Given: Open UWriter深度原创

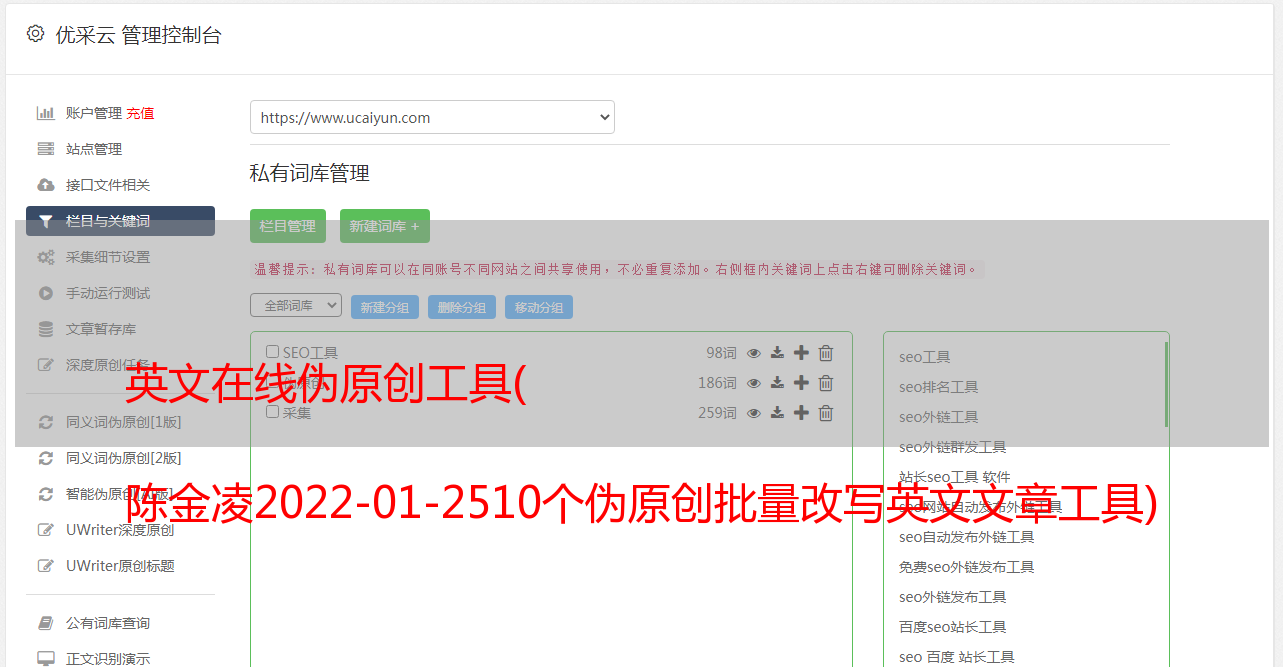Looking at the screenshot, I should (x=120, y=530).
